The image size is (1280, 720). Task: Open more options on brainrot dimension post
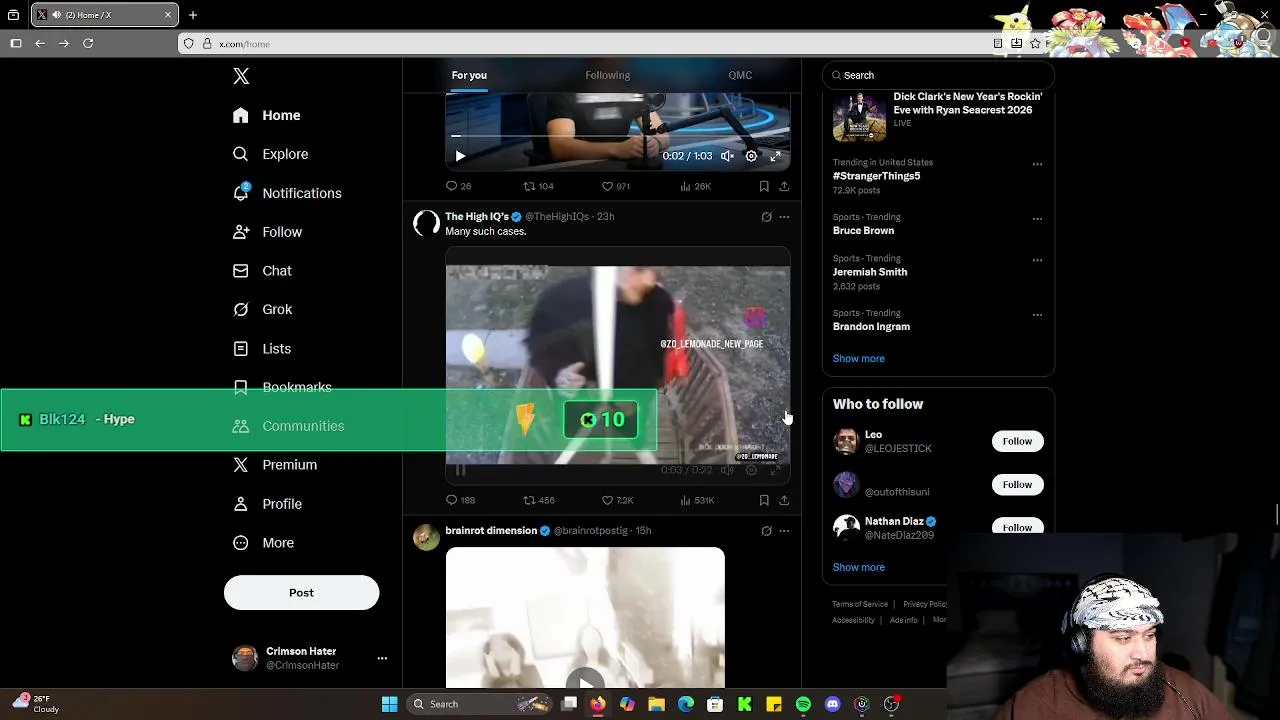tap(784, 531)
